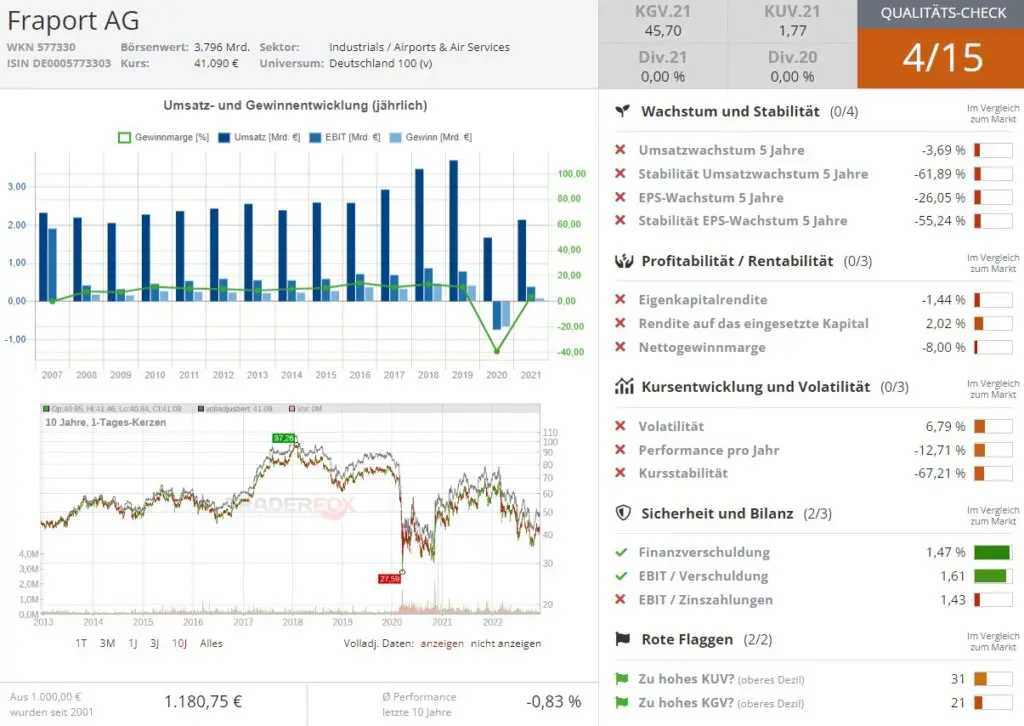Toggle Gewinnmarge [%] legend entry
This screenshot has height=726, width=1024.
coord(163,137)
